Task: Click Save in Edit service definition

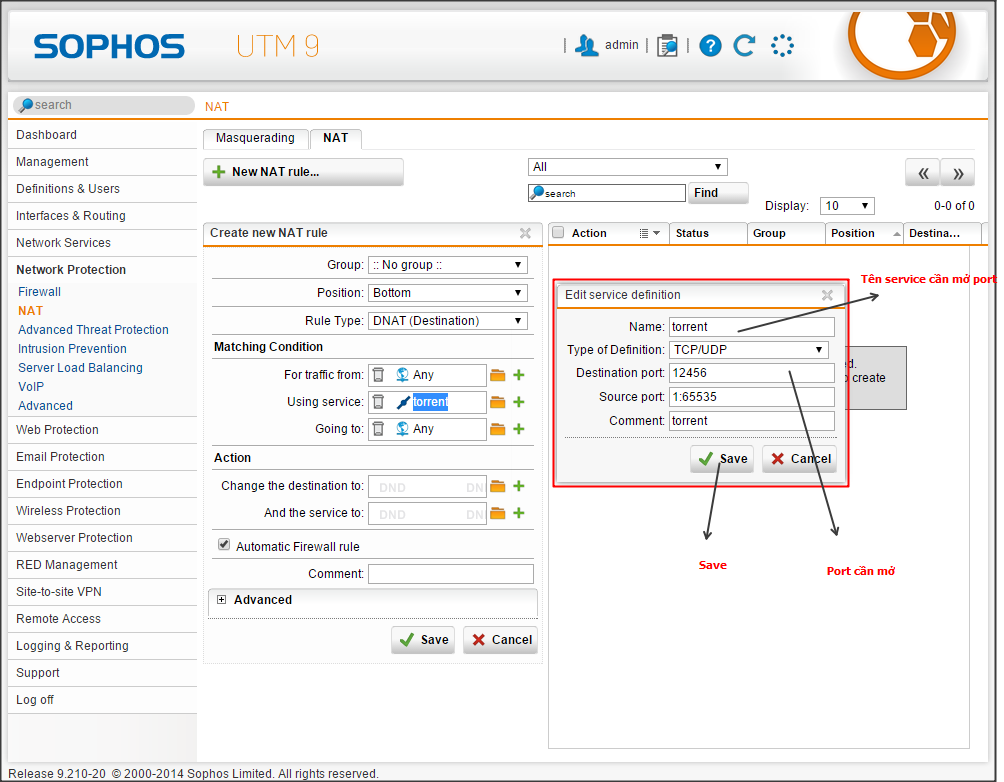Action: 722,459
